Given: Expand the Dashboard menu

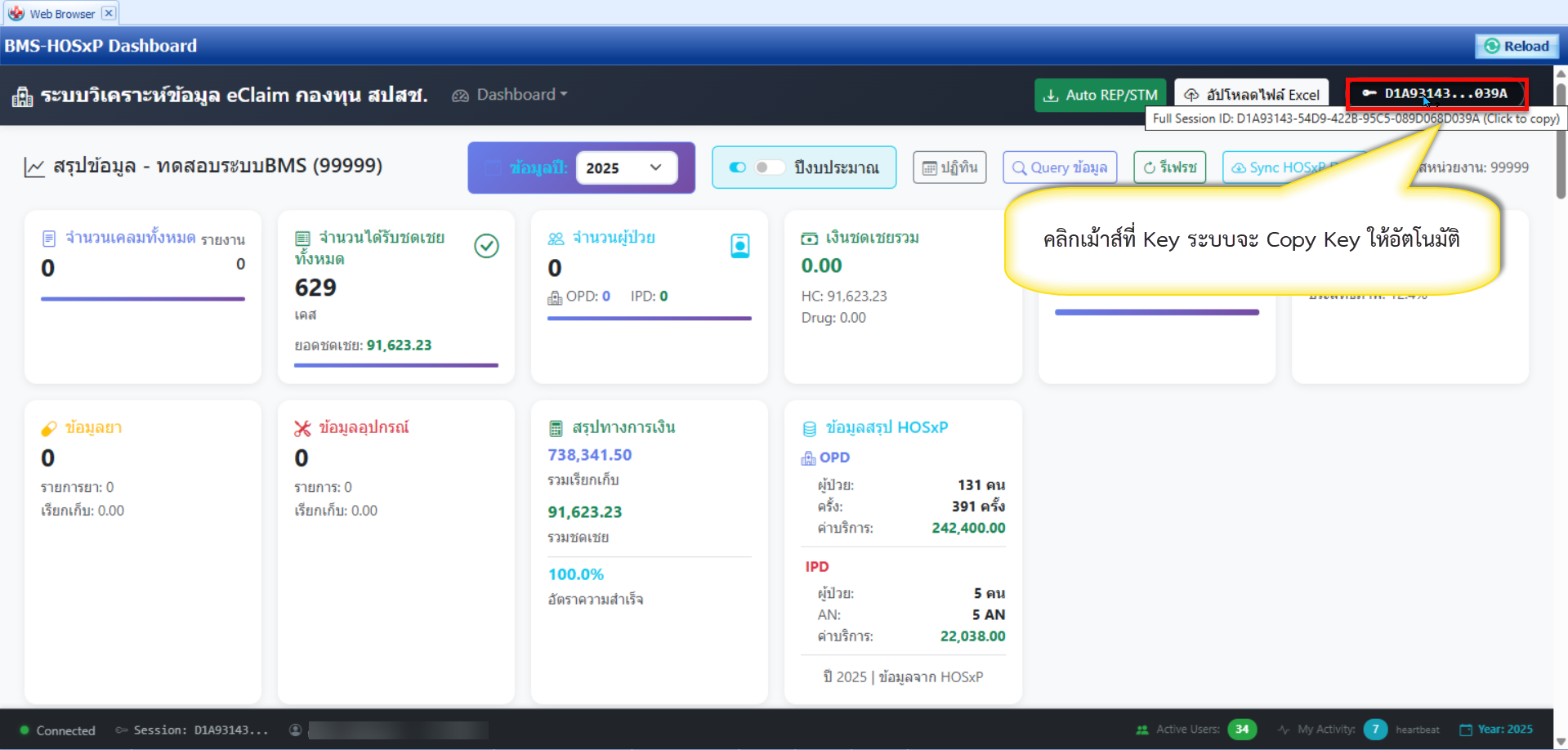Looking at the screenshot, I should [511, 95].
